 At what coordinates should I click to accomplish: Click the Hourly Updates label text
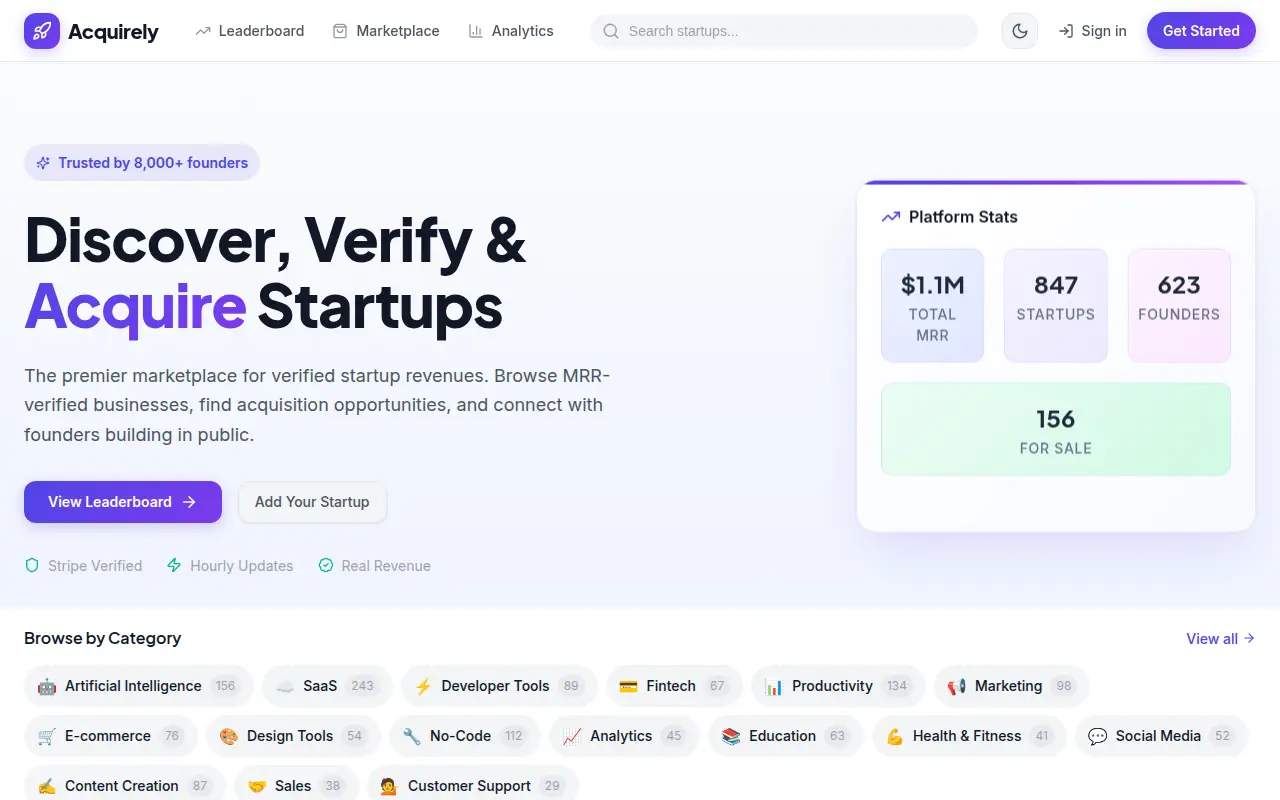(242, 566)
